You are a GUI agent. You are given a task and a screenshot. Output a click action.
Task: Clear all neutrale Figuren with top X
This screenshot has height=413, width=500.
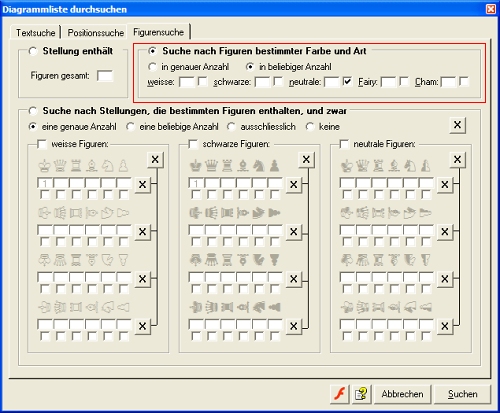point(457,159)
